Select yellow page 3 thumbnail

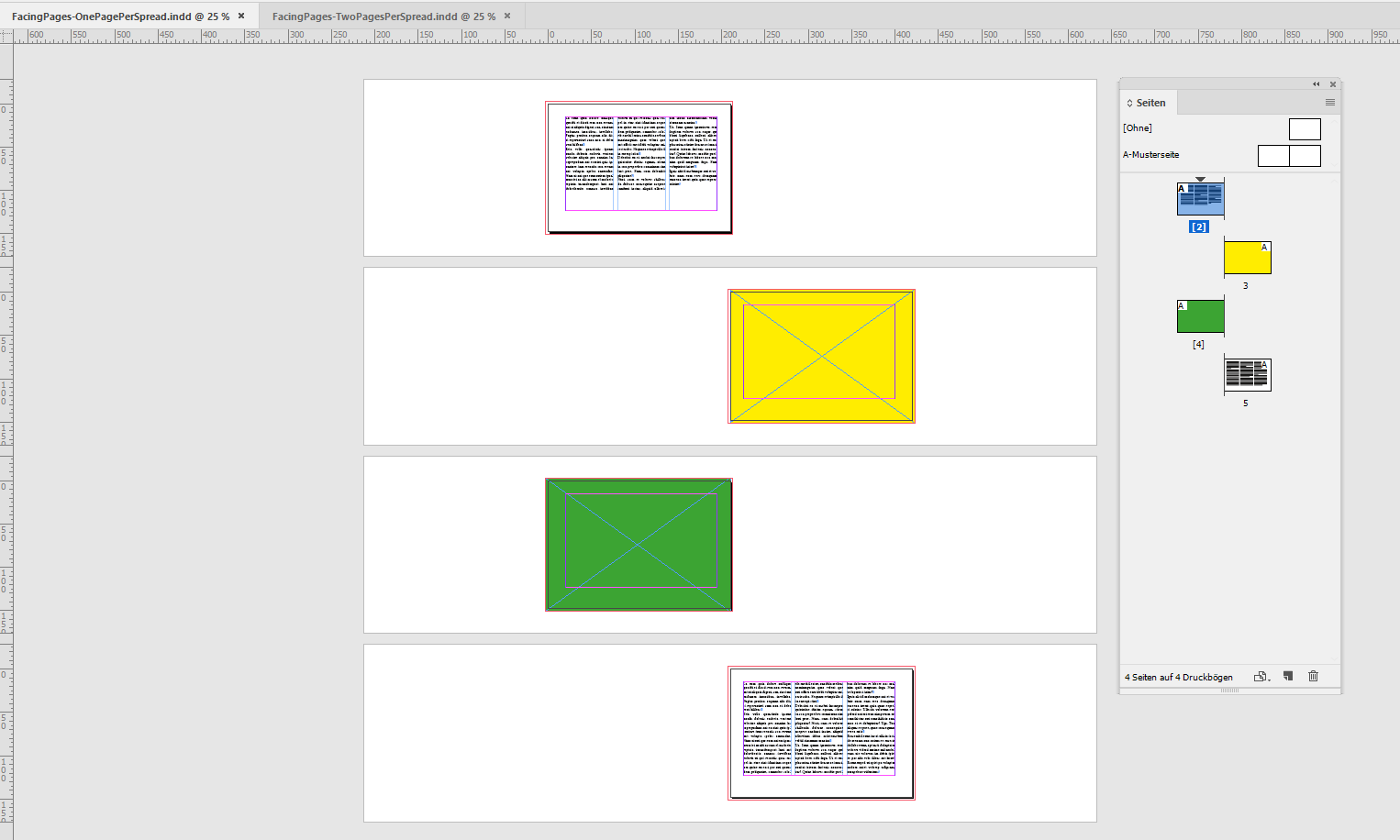pos(1248,258)
